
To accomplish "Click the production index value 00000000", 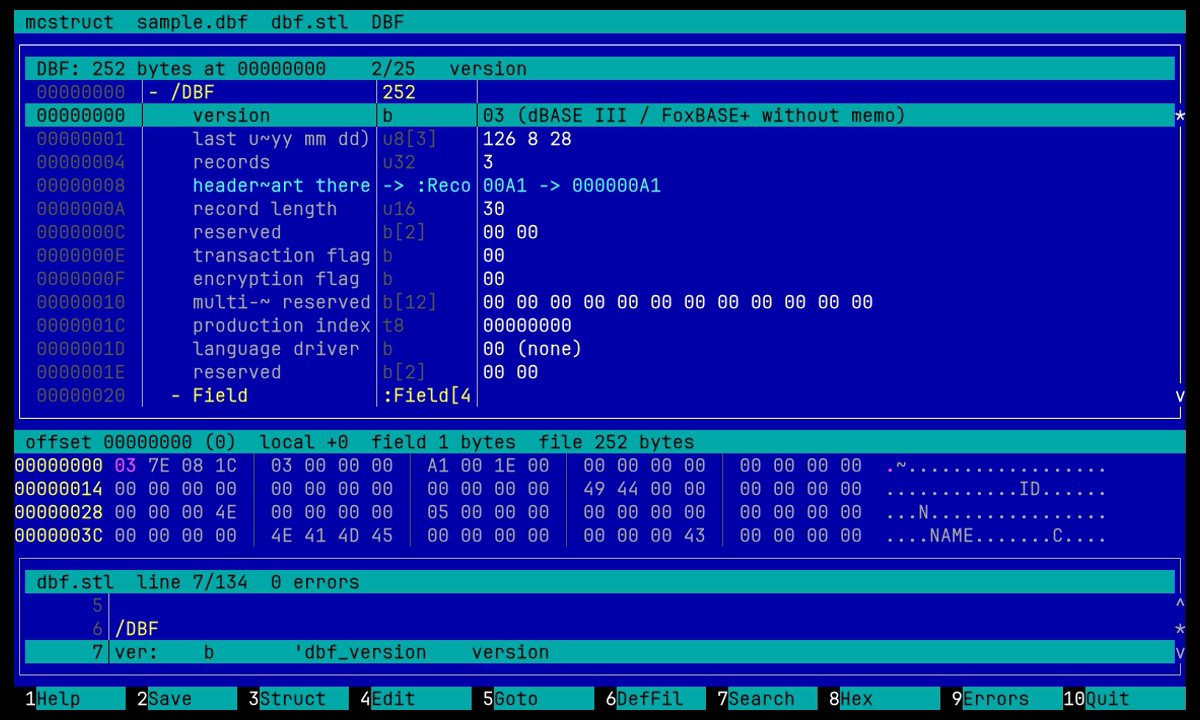I will (x=527, y=326).
